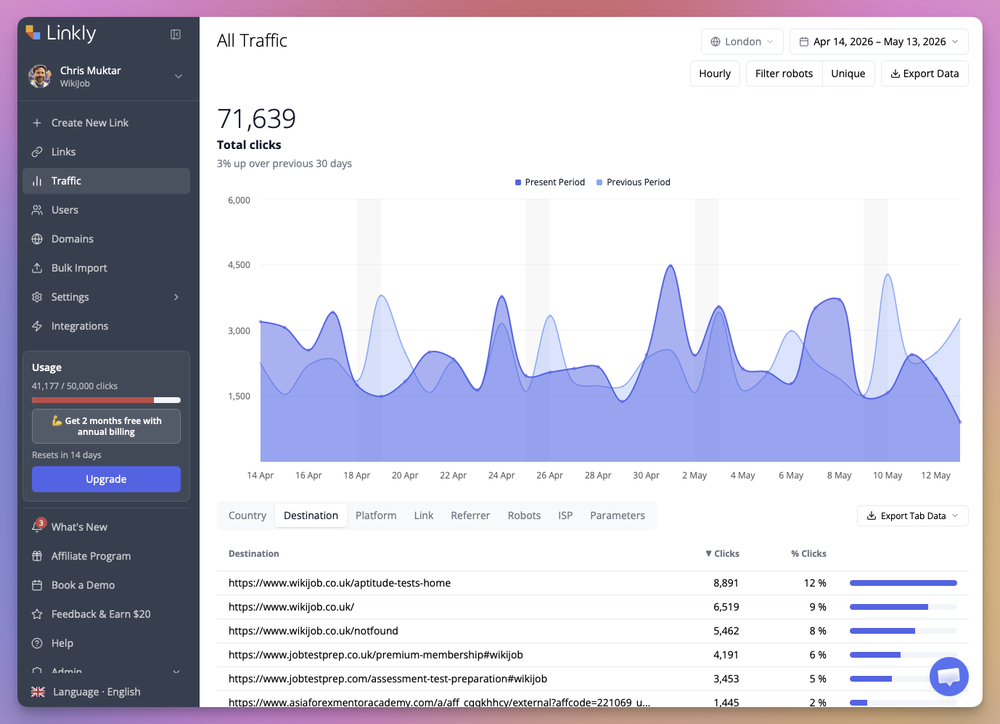Select the Destination tab
The image size is (1000, 724).
(311, 515)
